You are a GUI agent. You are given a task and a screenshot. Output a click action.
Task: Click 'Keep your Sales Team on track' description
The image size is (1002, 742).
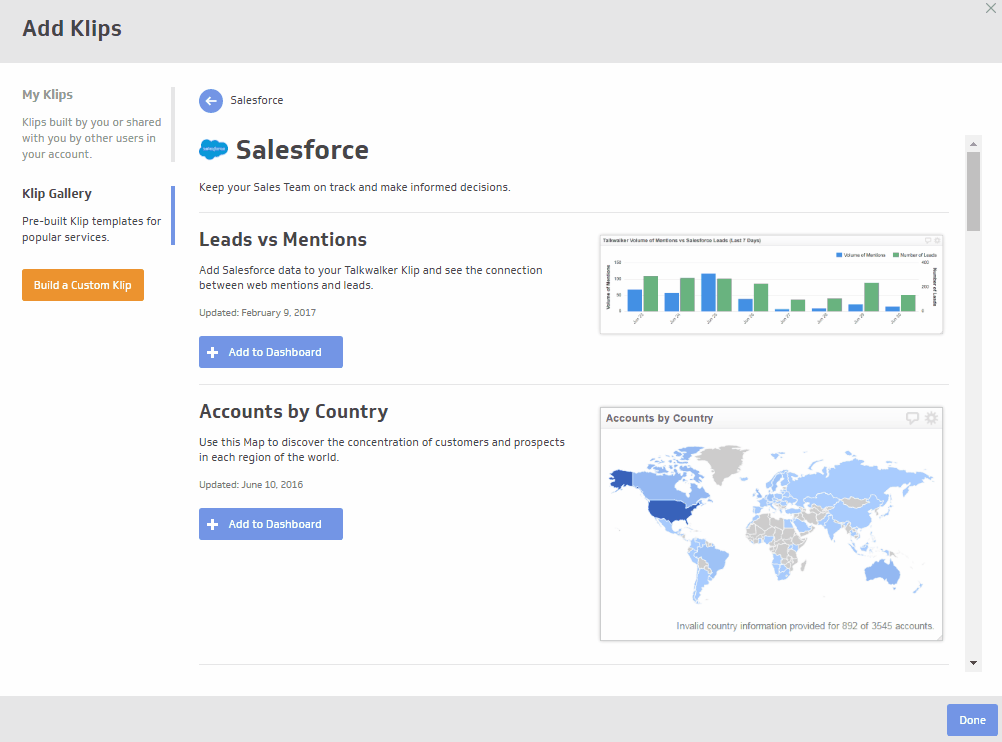pyautogui.click(x=355, y=187)
